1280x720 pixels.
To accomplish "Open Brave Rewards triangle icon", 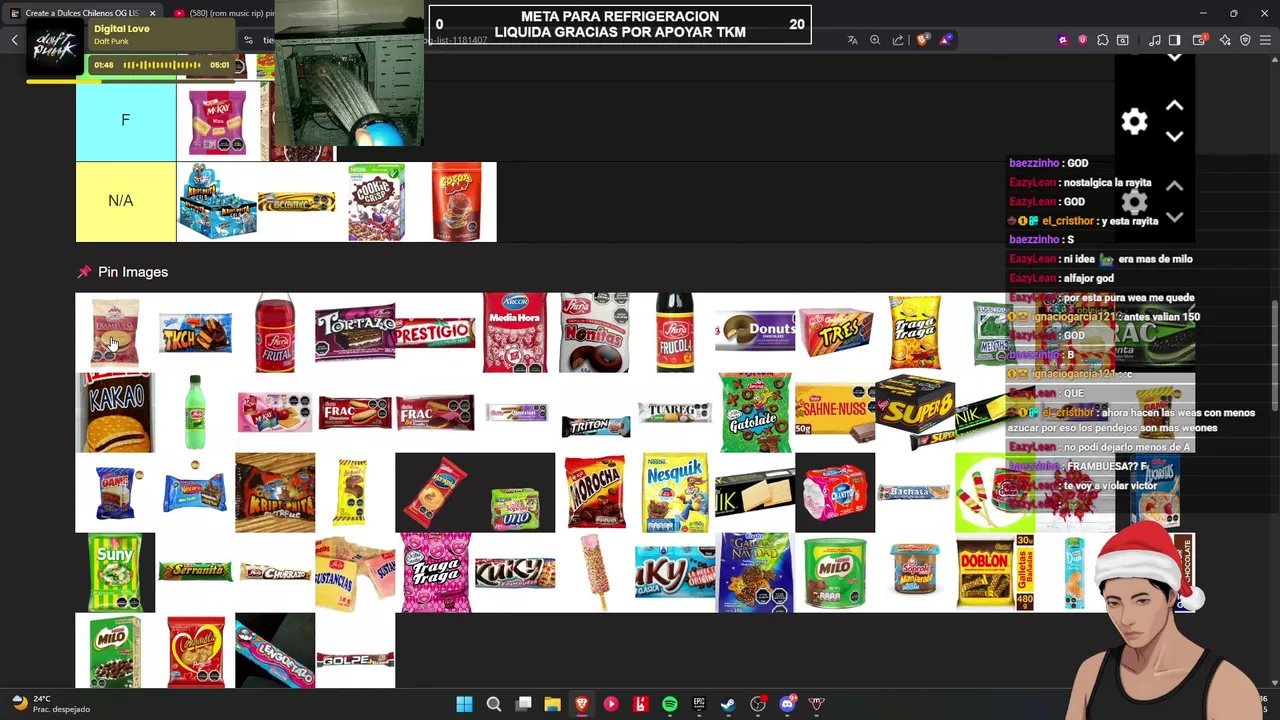I will coord(945,40).
